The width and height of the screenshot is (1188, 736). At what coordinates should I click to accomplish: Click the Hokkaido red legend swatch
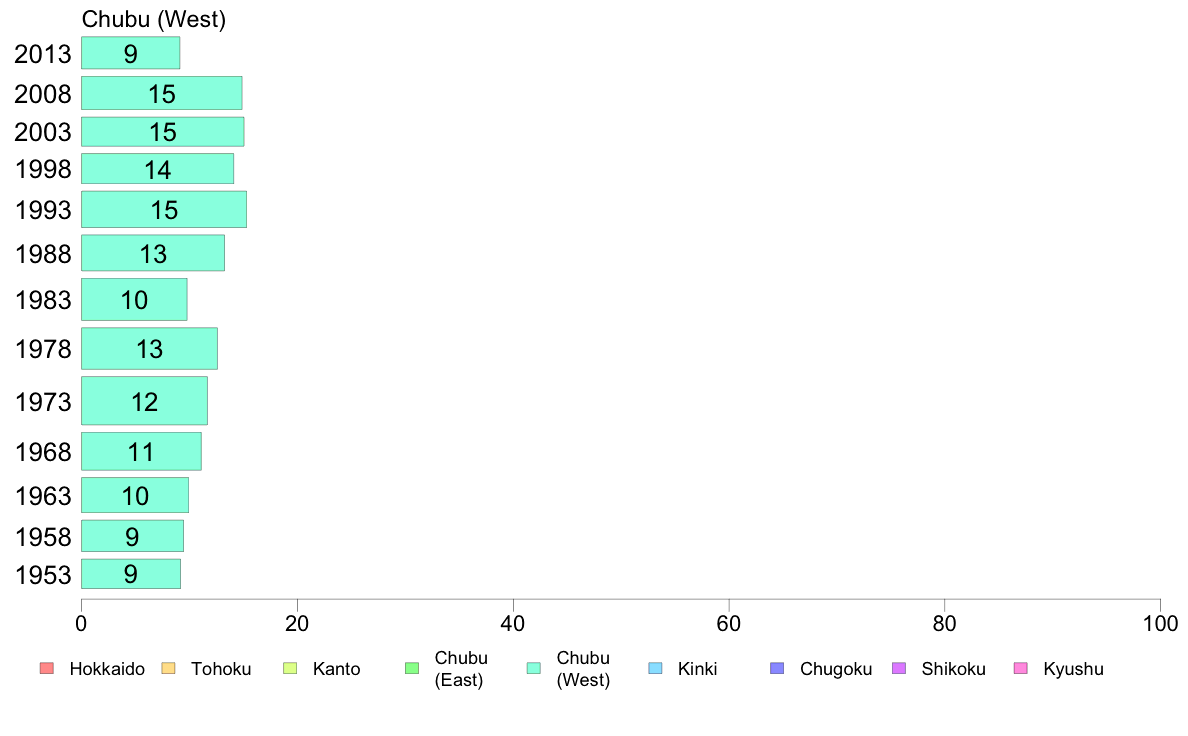click(47, 669)
